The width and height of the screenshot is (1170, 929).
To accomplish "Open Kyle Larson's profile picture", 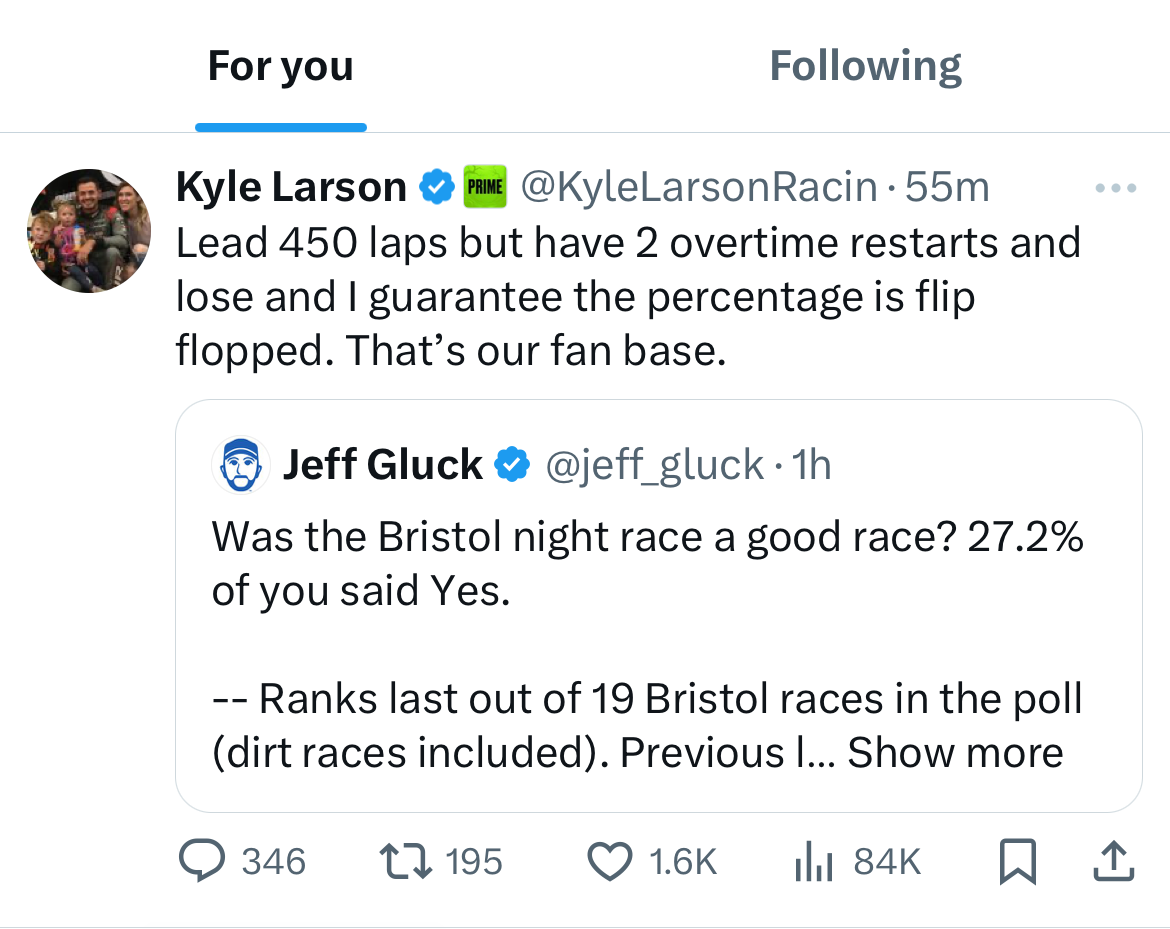I will (x=89, y=231).
